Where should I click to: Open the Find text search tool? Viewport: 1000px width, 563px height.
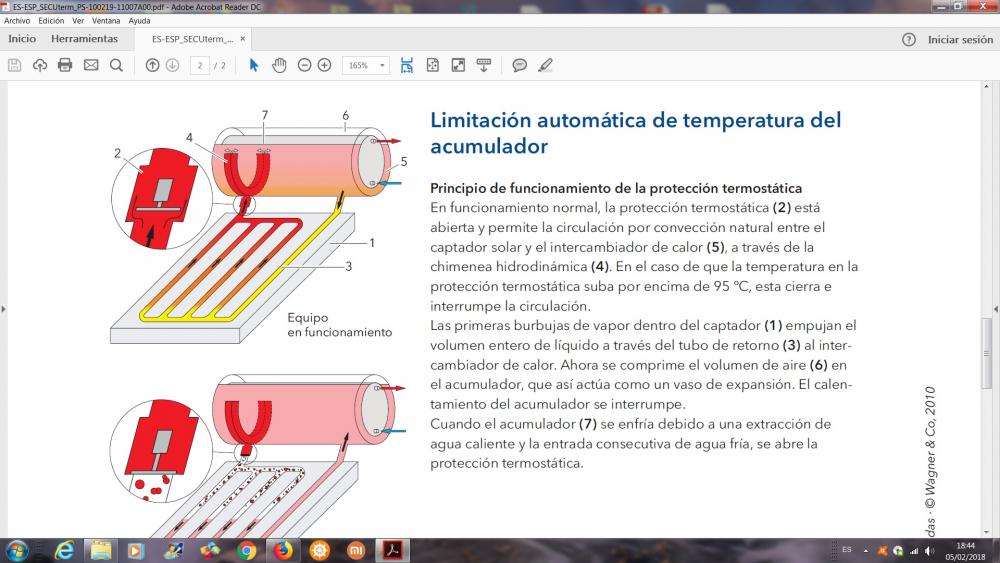[x=116, y=65]
